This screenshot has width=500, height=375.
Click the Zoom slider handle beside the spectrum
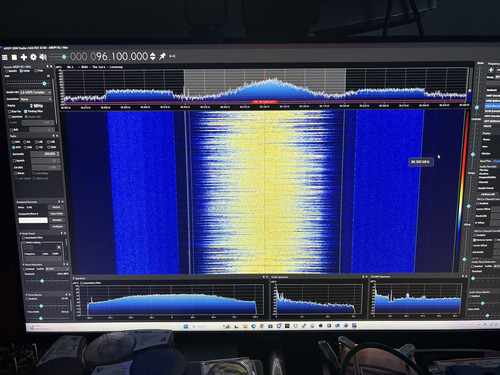click(477, 107)
